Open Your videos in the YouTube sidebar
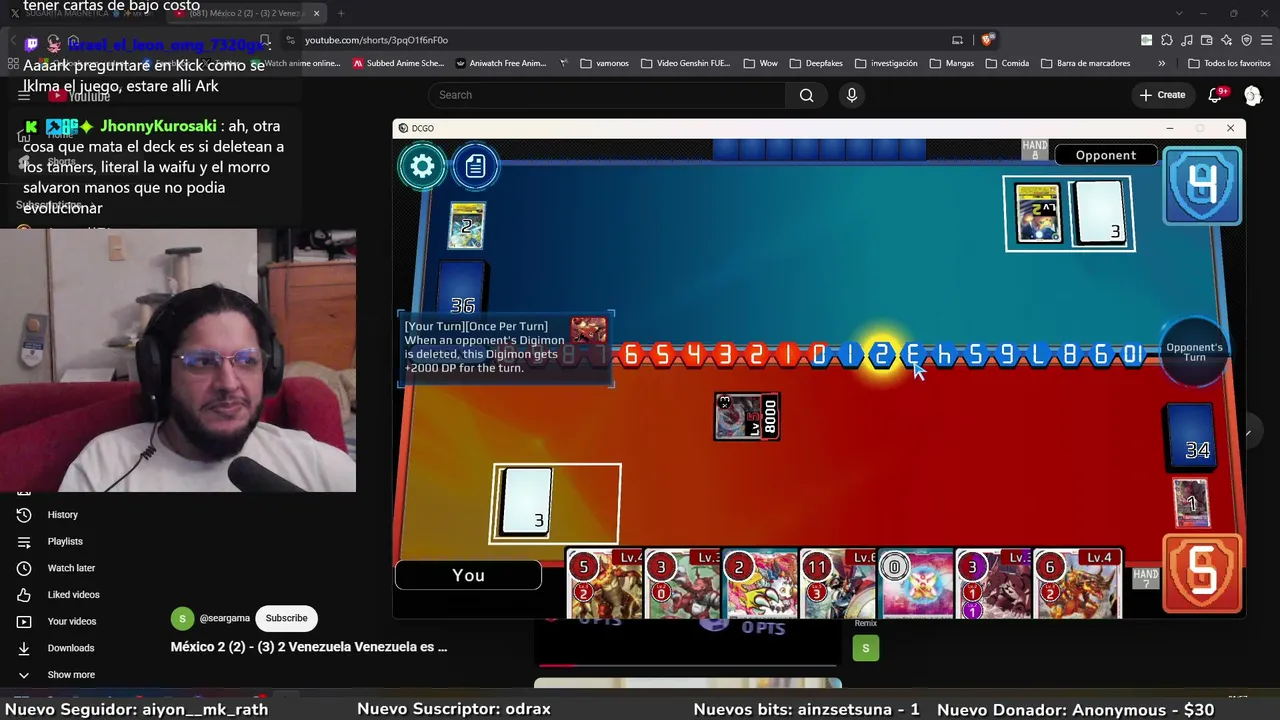Image resolution: width=1280 pixels, height=720 pixels. [72, 622]
